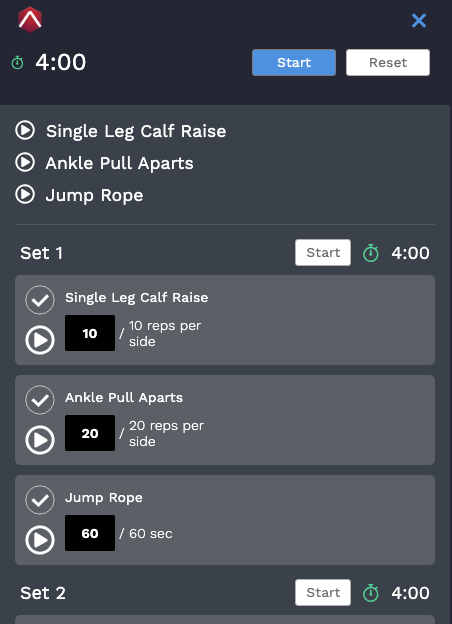
Task: Edit the Ankle Pull Aparts reps field showing 20
Action: (90, 433)
